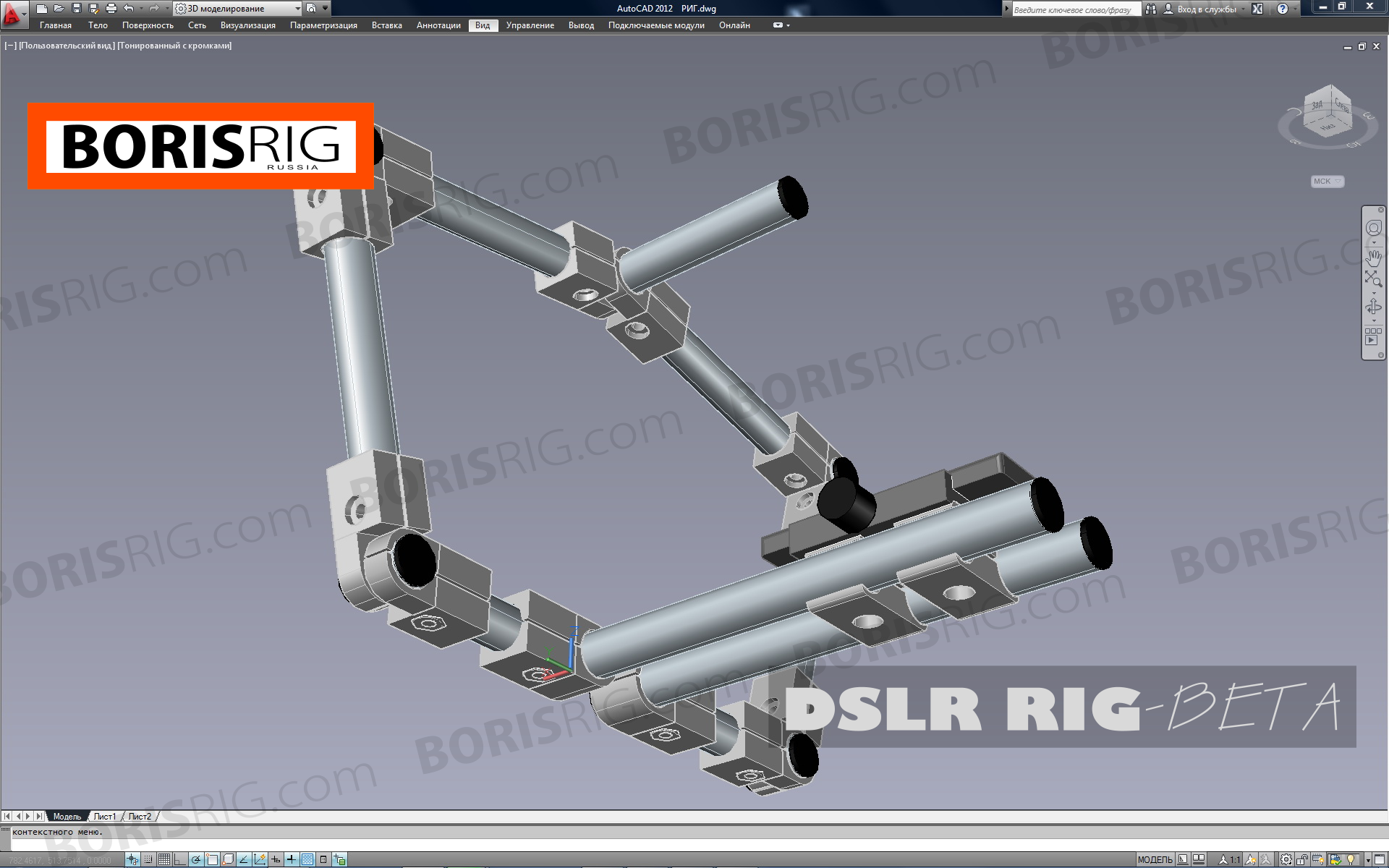Click the Plot/Print icon
1389x868 pixels.
(x=111, y=9)
